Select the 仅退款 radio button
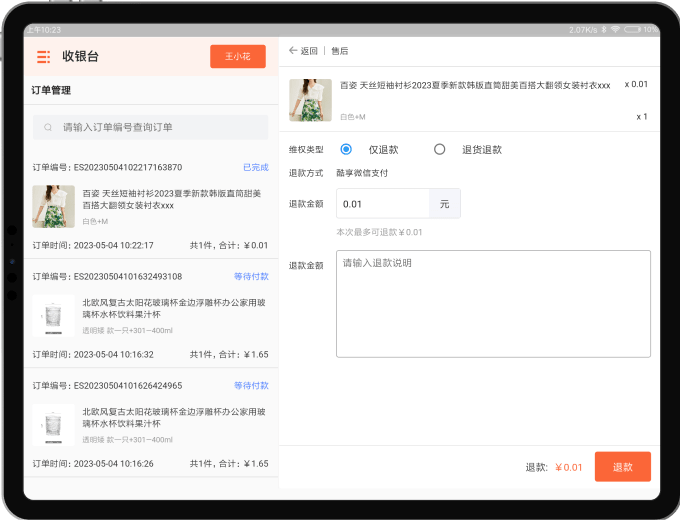This screenshot has height=520, width=680. [x=346, y=149]
